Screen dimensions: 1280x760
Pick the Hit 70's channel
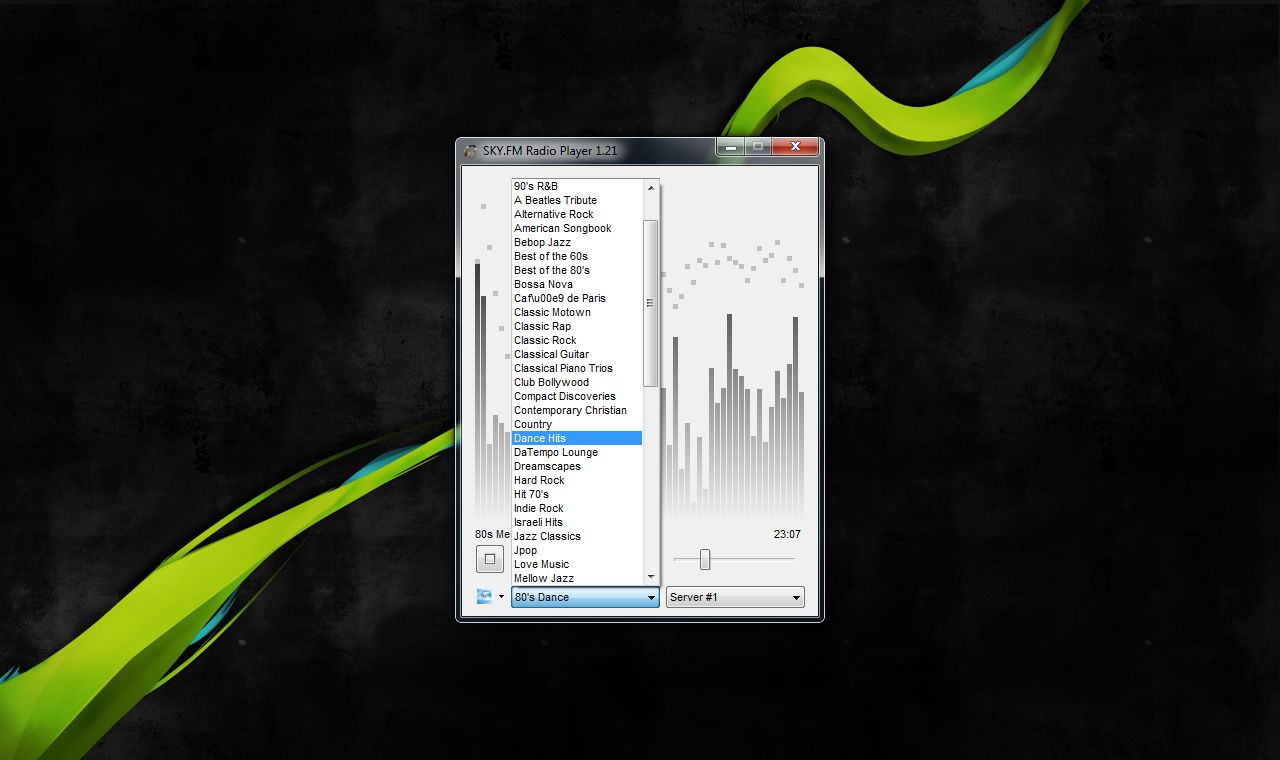pos(576,494)
